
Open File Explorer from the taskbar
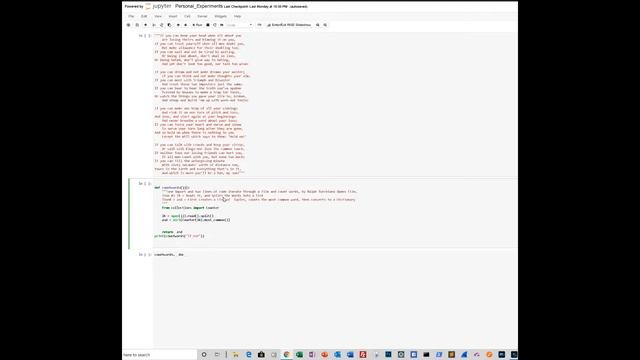(x=236, y=355)
